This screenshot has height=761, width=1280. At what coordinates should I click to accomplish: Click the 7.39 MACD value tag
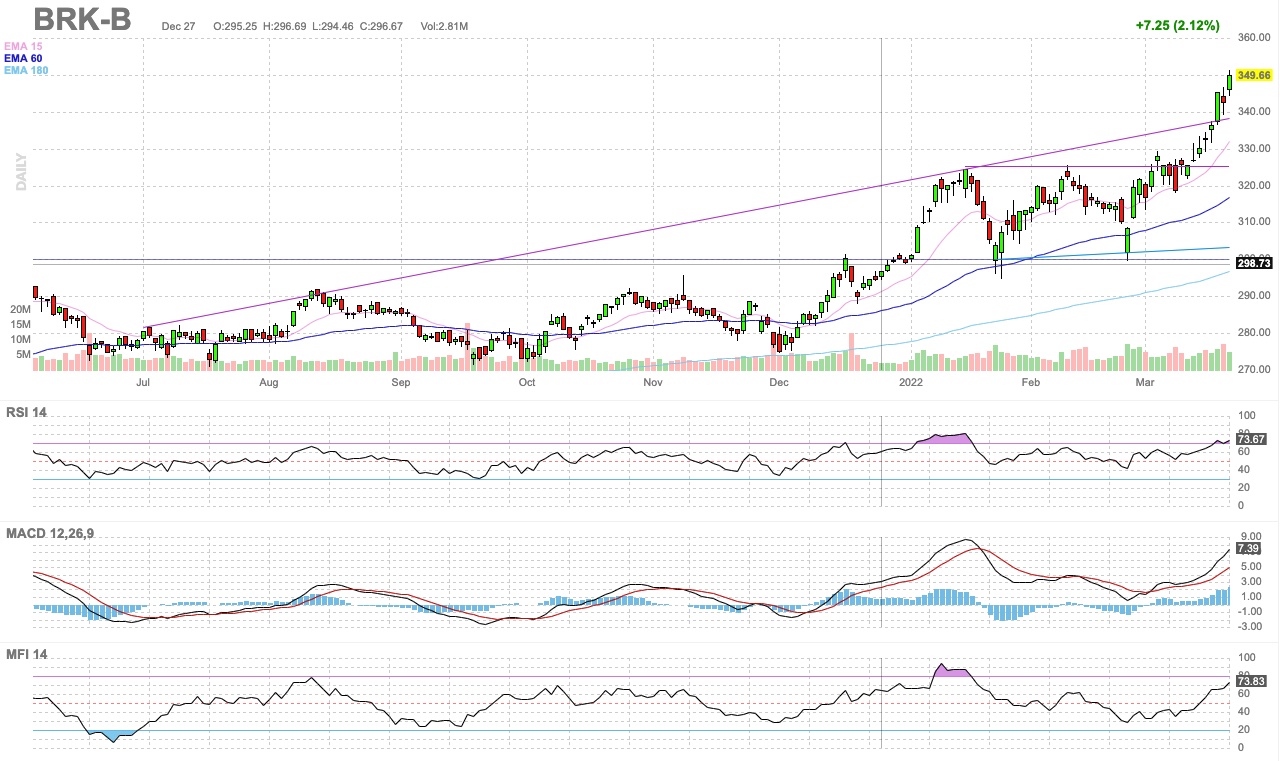(1248, 548)
